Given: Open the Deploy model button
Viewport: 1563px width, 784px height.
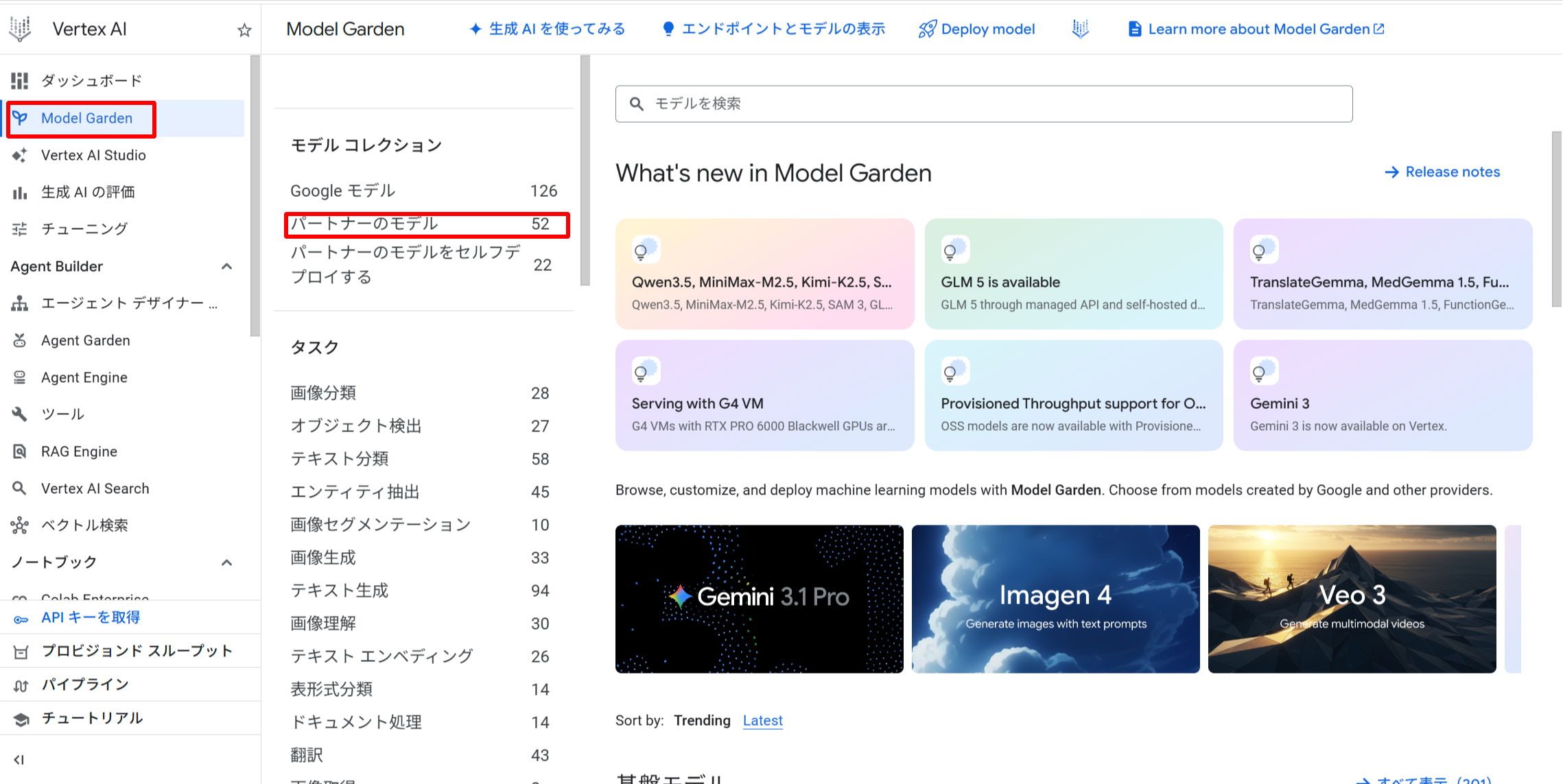Looking at the screenshot, I should click(977, 29).
